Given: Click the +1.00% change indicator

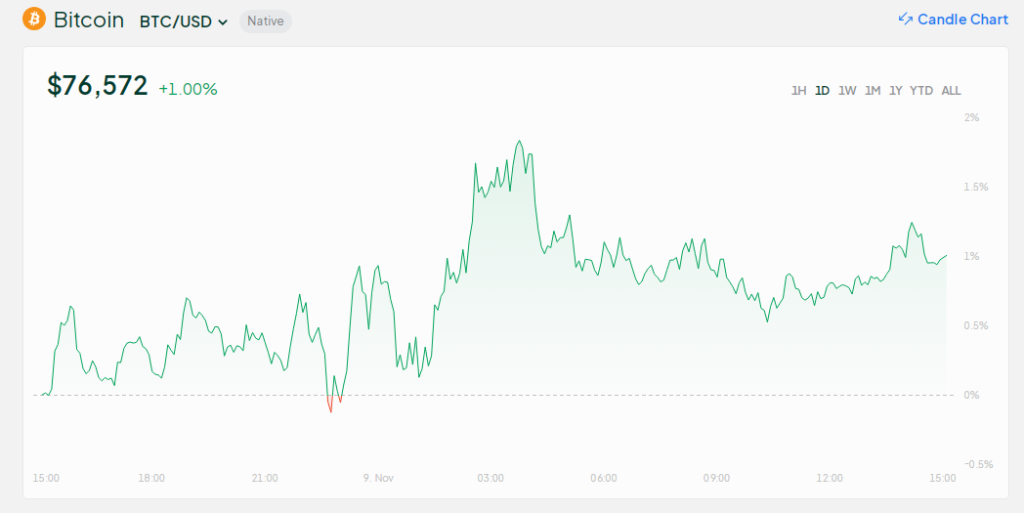Looking at the screenshot, I should (188, 89).
